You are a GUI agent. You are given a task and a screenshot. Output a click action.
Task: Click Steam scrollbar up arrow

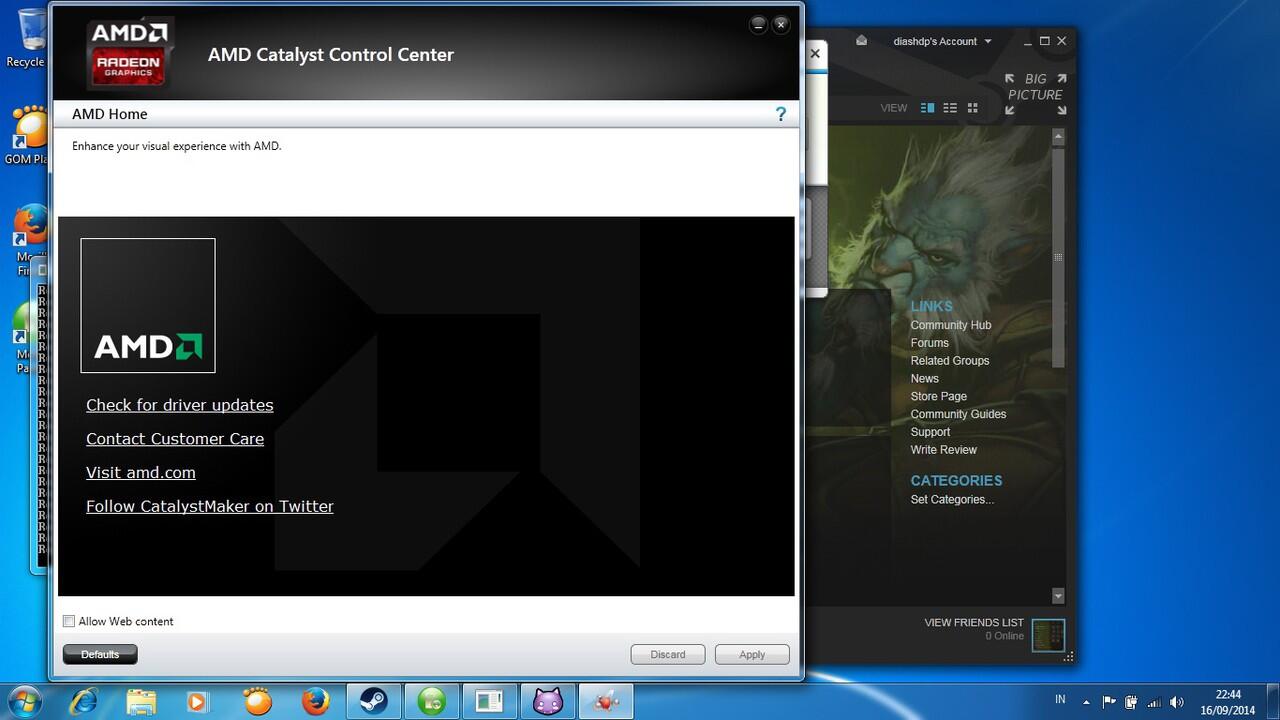[1058, 137]
